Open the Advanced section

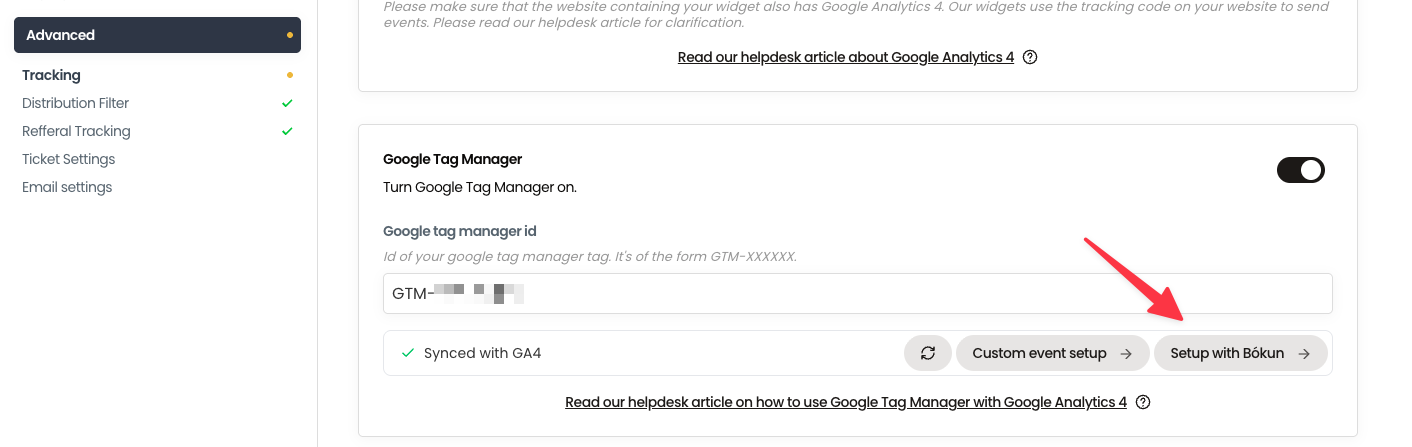coord(157,35)
